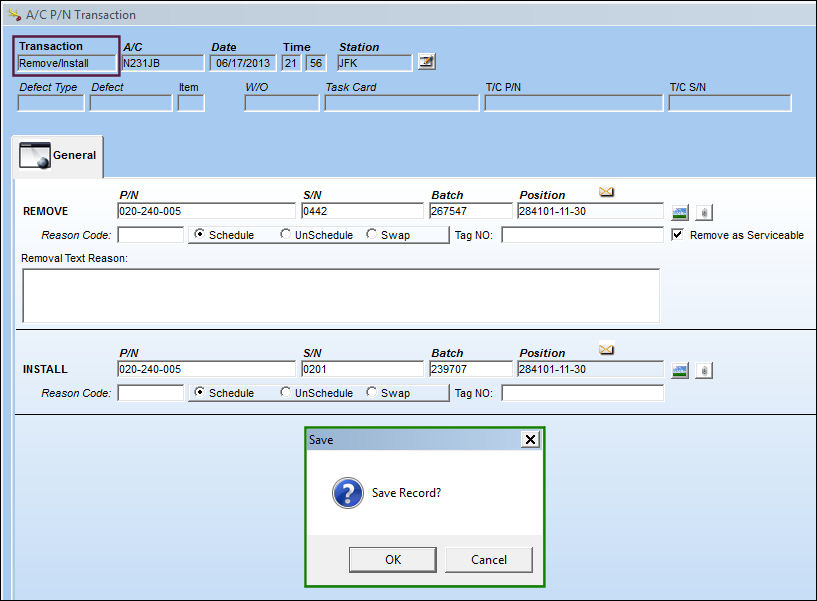Close the Save dialog with the X
Viewport: 817px width, 601px height.
(530, 439)
